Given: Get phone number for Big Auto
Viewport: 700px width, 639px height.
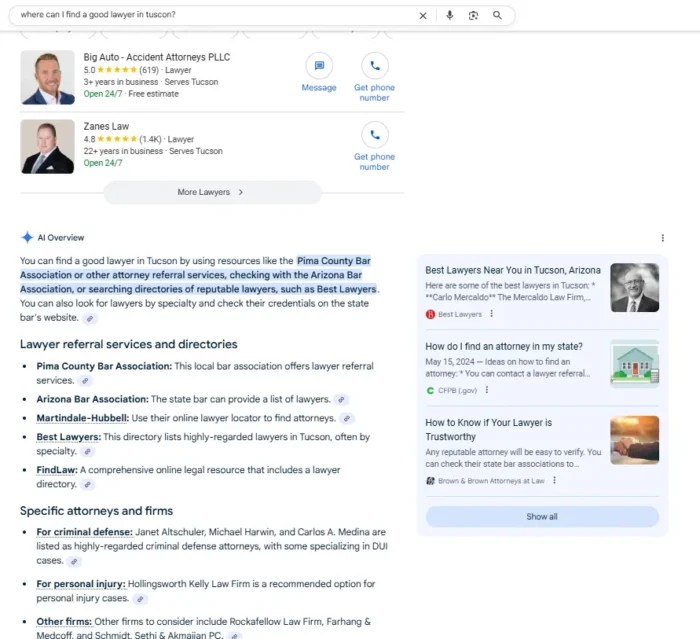Looking at the screenshot, I should pos(375,78).
